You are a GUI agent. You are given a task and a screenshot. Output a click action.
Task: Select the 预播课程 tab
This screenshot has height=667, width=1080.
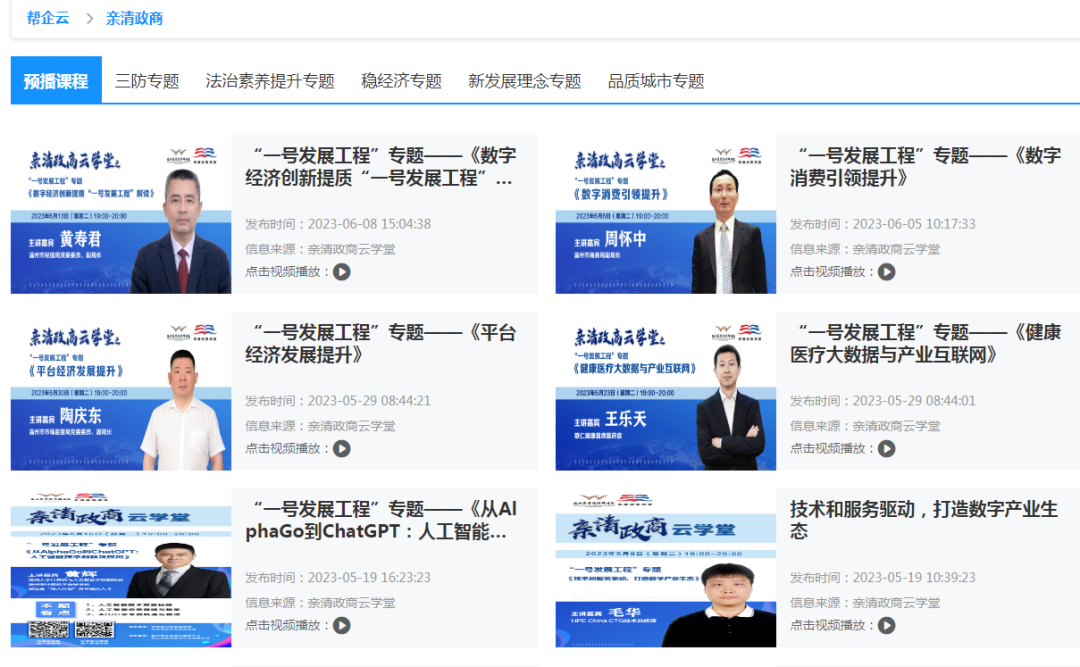56,81
